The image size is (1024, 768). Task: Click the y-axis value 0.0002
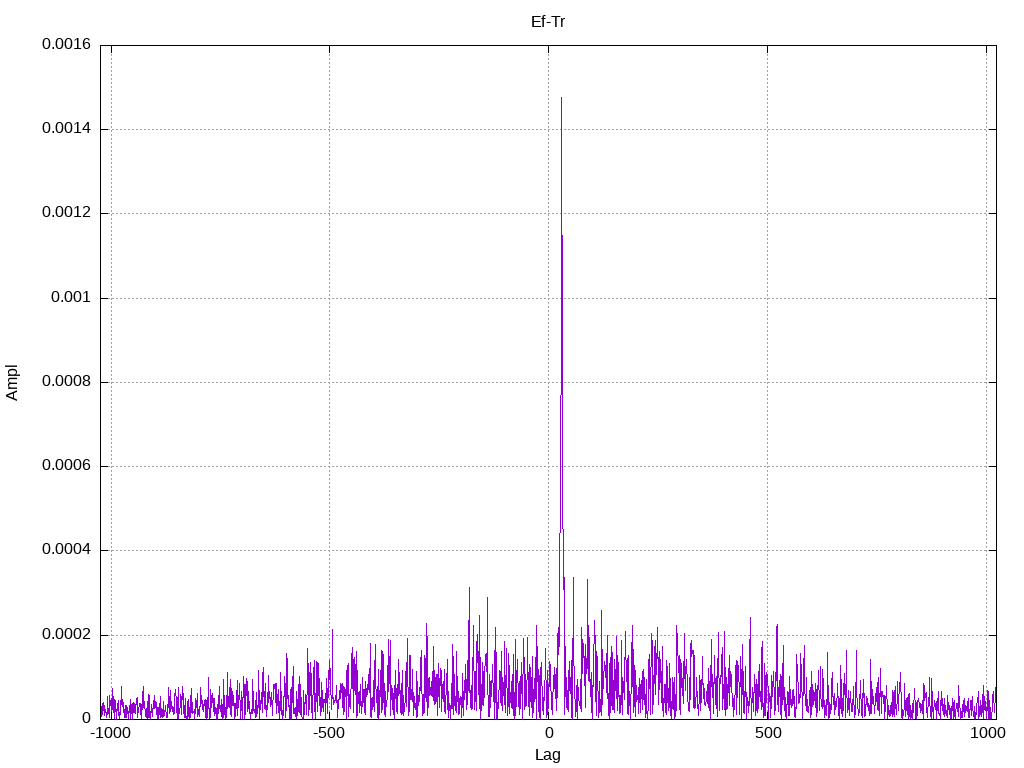tap(67, 635)
